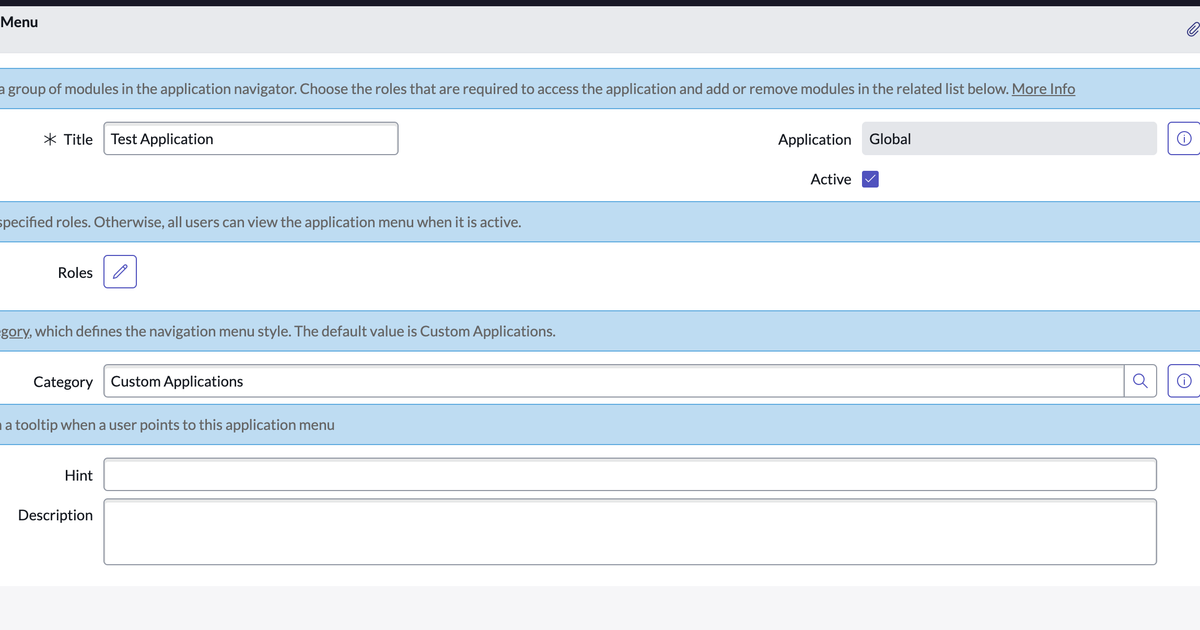Click the Description label
This screenshot has height=630, width=1200.
click(x=55, y=515)
